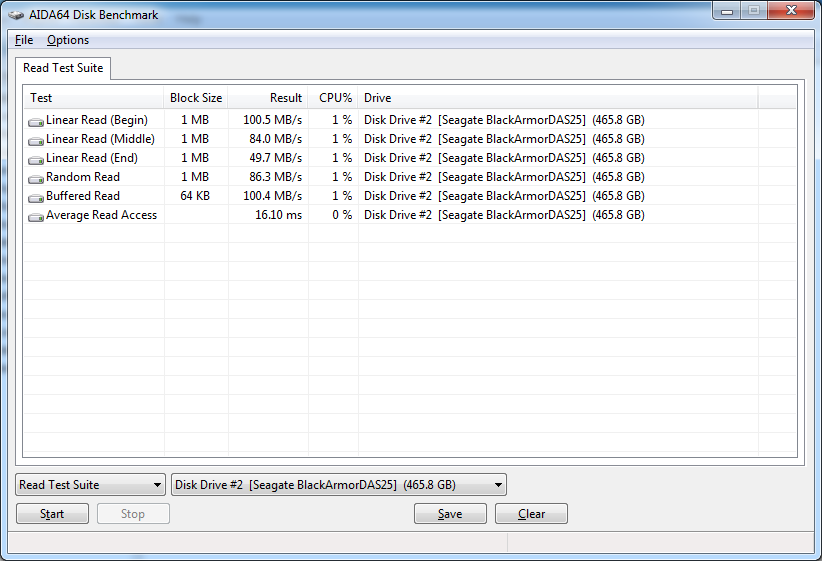Click the 100.4 MB/s result value

click(x=273, y=196)
